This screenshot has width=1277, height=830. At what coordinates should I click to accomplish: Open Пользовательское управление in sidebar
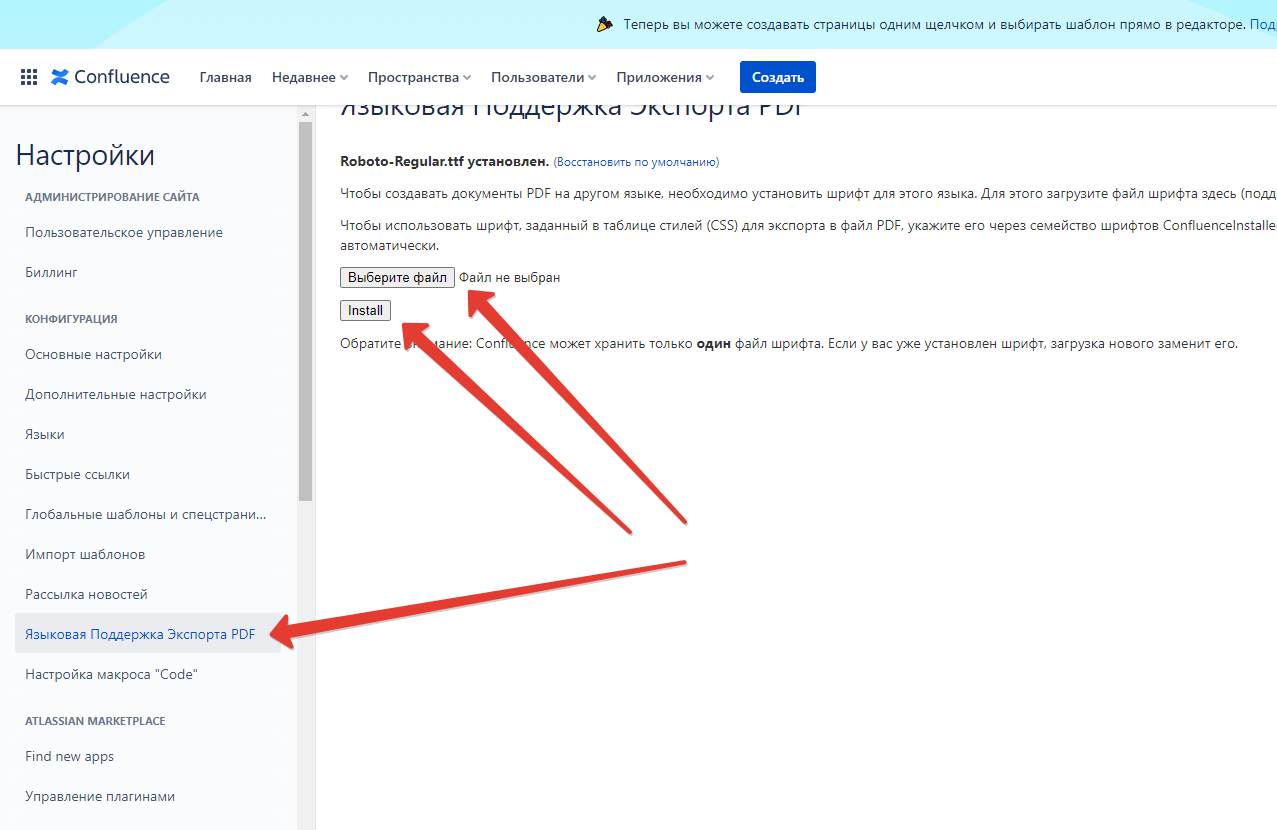[124, 232]
